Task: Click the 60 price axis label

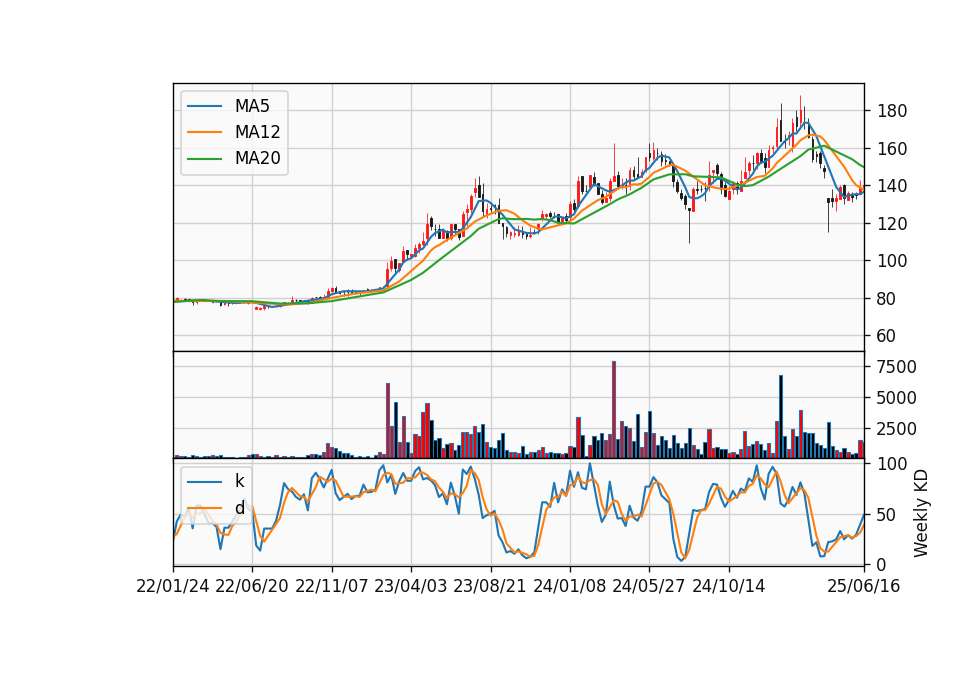Action: coord(887,337)
